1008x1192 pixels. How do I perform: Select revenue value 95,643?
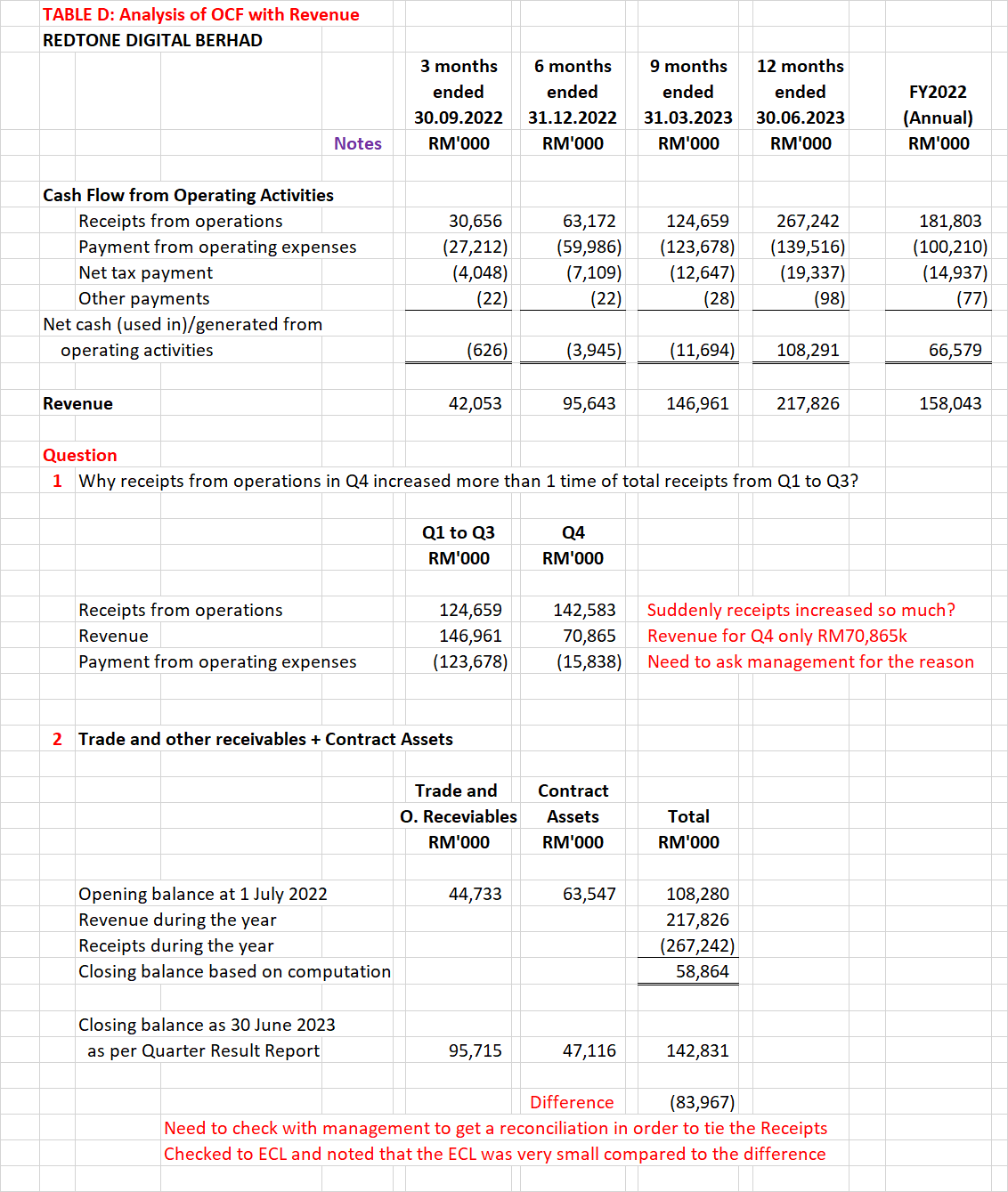(589, 403)
